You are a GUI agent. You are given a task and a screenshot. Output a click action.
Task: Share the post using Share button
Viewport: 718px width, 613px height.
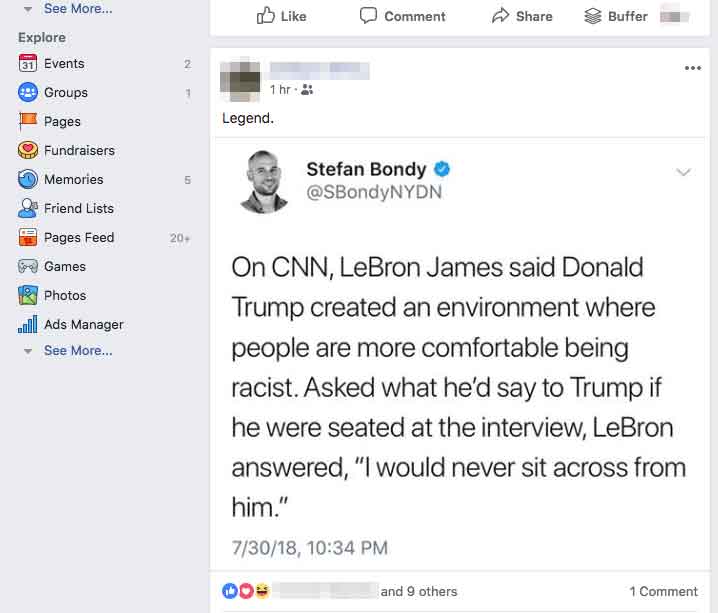(522, 16)
